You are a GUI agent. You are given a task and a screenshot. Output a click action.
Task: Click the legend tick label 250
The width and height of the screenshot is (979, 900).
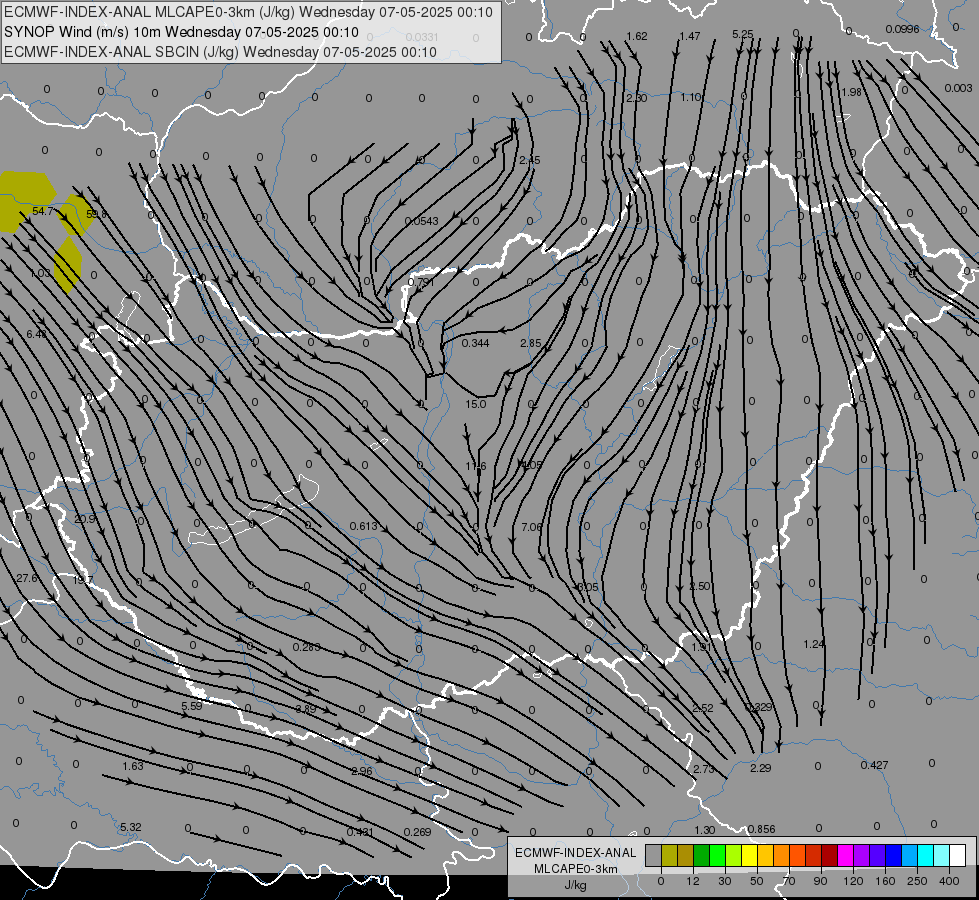pos(917,881)
